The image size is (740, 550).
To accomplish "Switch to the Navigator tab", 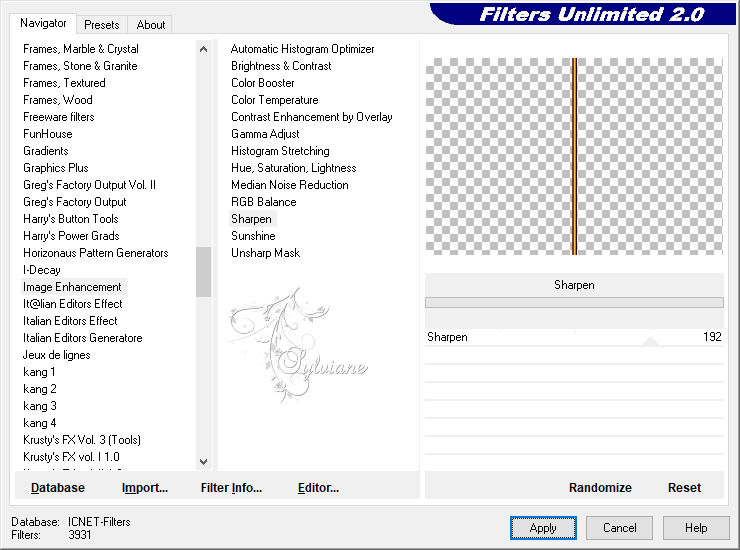I will 43,23.
